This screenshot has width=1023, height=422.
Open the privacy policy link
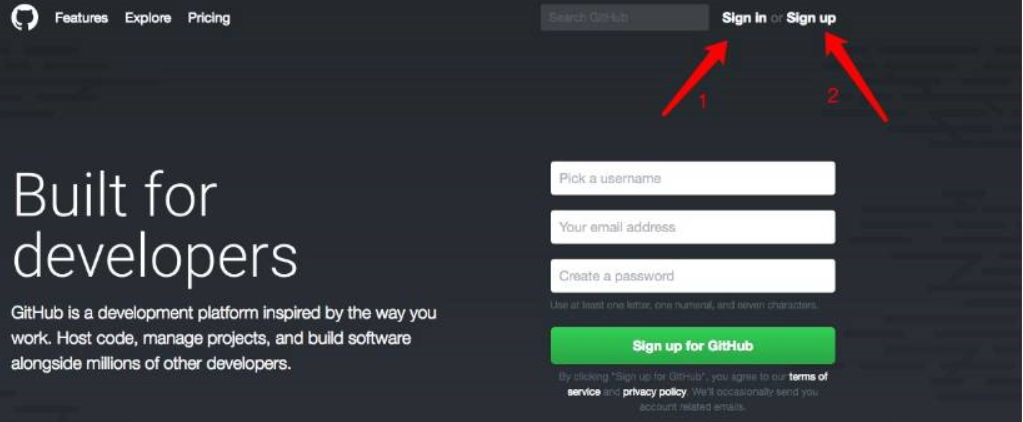[x=654, y=392]
